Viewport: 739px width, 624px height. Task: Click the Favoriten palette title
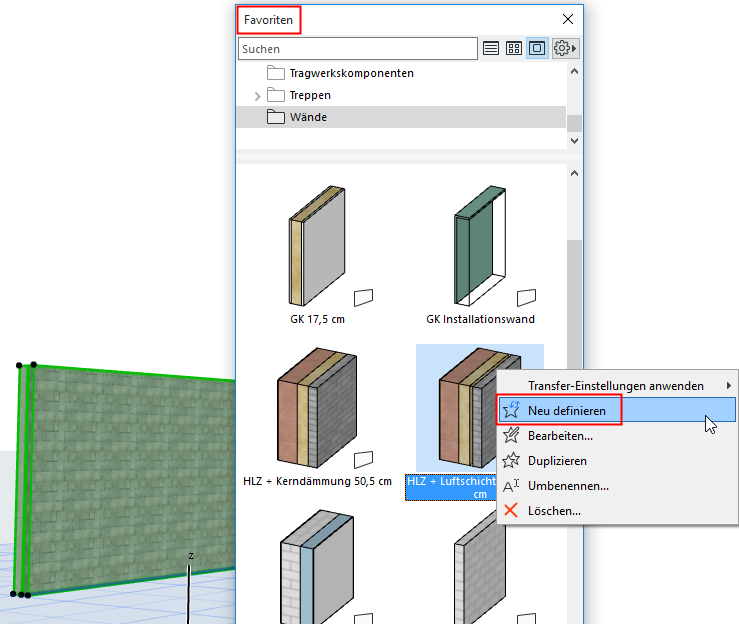click(268, 20)
